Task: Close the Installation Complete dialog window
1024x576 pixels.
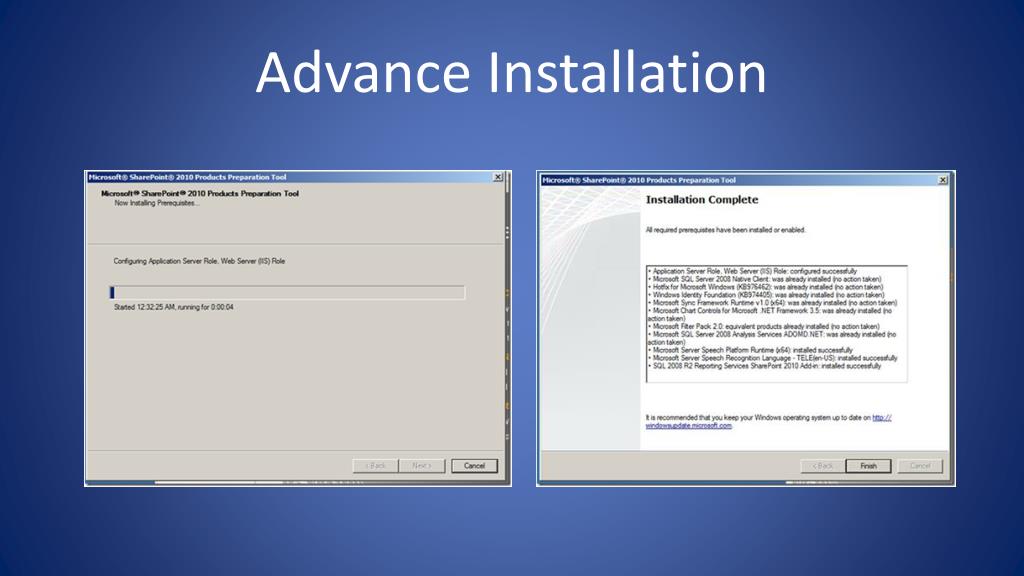Action: pyautogui.click(x=942, y=180)
